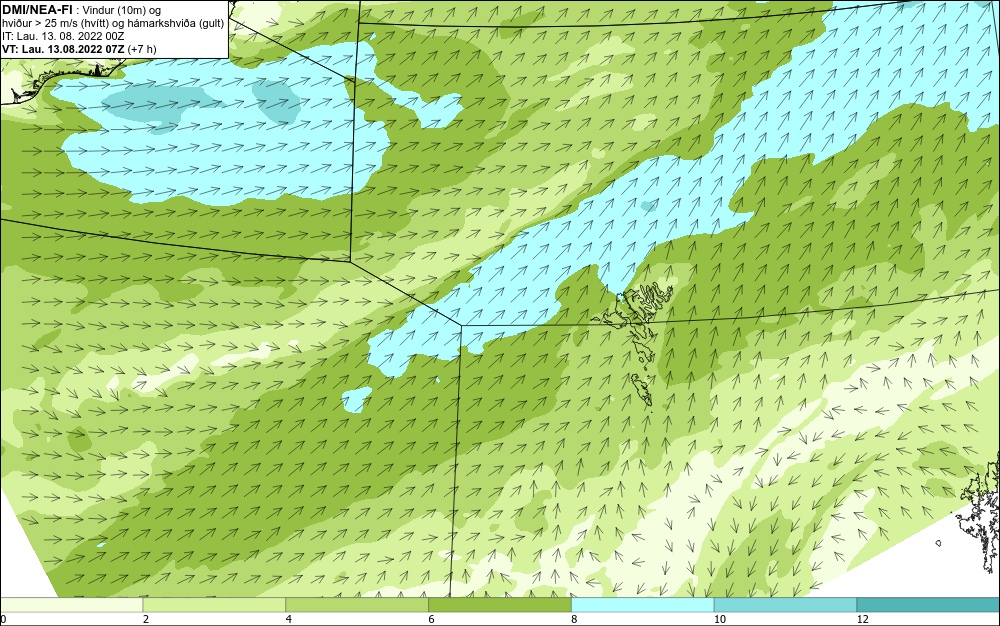Click the island coastline outline above the legend's teal end

tap(980, 515)
